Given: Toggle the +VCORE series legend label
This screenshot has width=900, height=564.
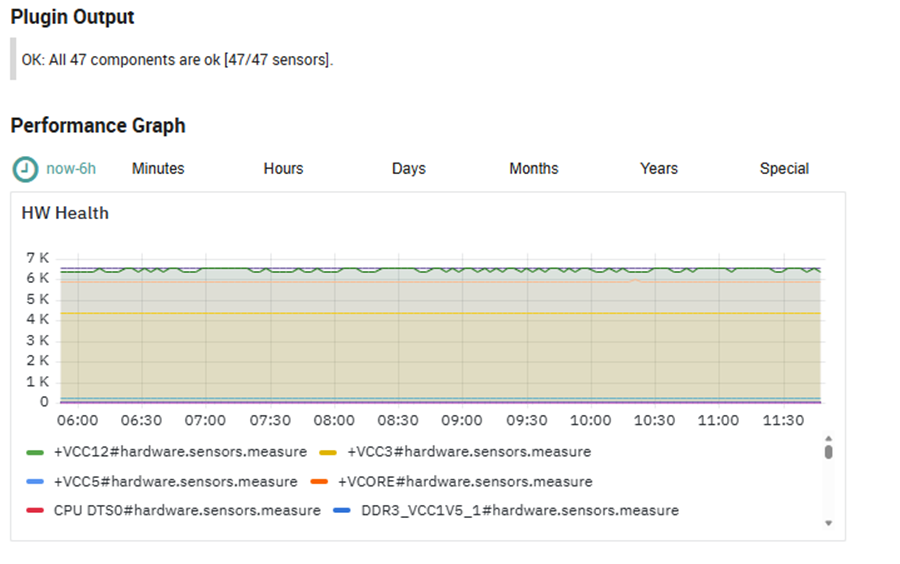Looking at the screenshot, I should coord(465,482).
